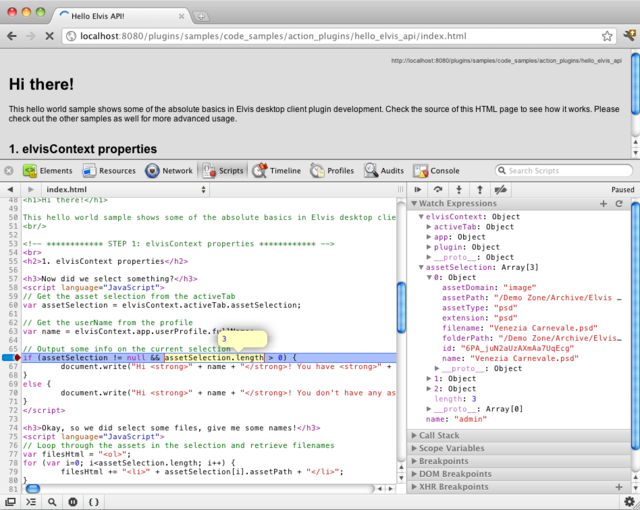The height and width of the screenshot is (510, 640).
Task: Add a watch expression plus icon
Action: click(603, 204)
